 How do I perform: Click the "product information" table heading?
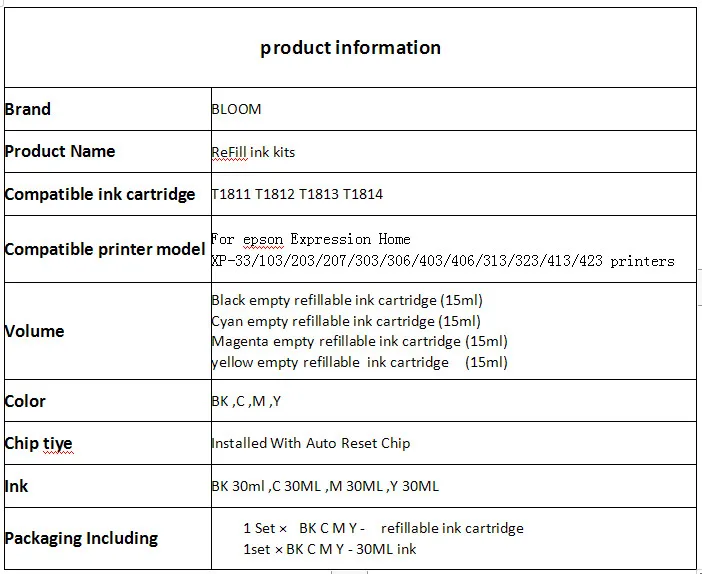(350, 48)
